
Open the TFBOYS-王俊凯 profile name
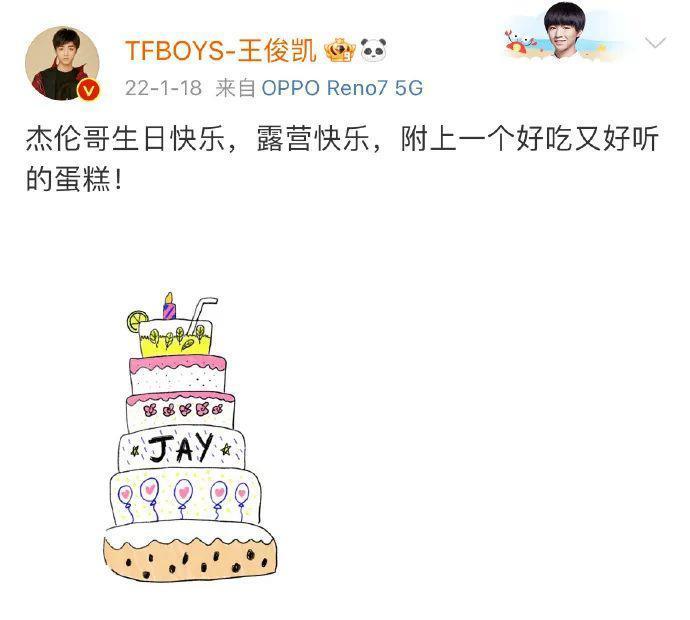pos(220,50)
